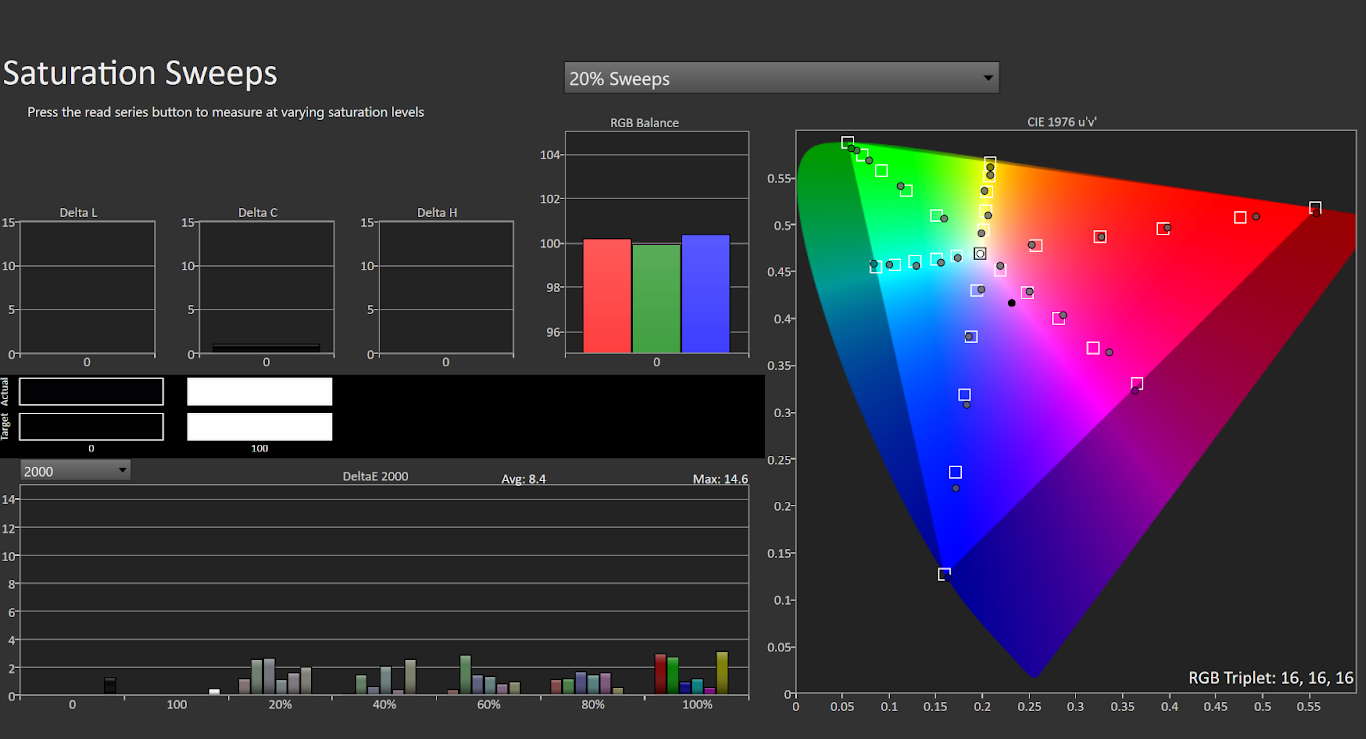
Task: Click the Actual white swatch above 100
Action: 260,392
